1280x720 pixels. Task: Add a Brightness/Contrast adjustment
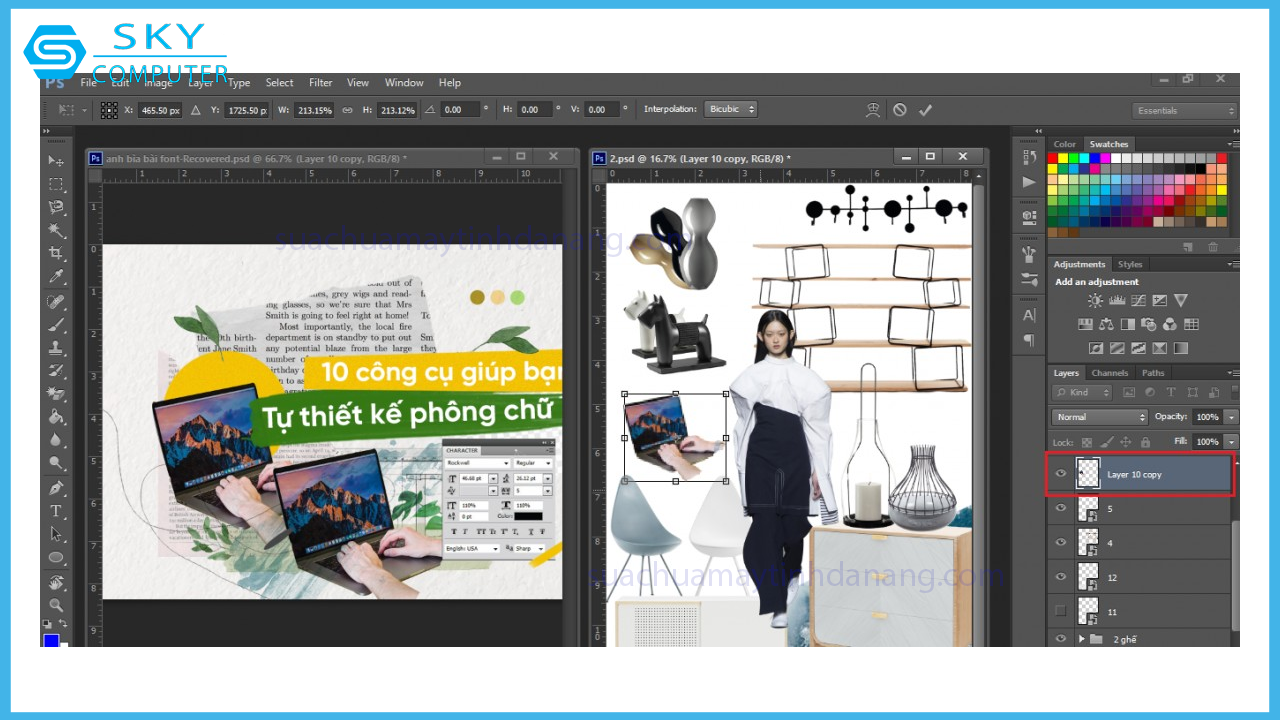[1095, 301]
